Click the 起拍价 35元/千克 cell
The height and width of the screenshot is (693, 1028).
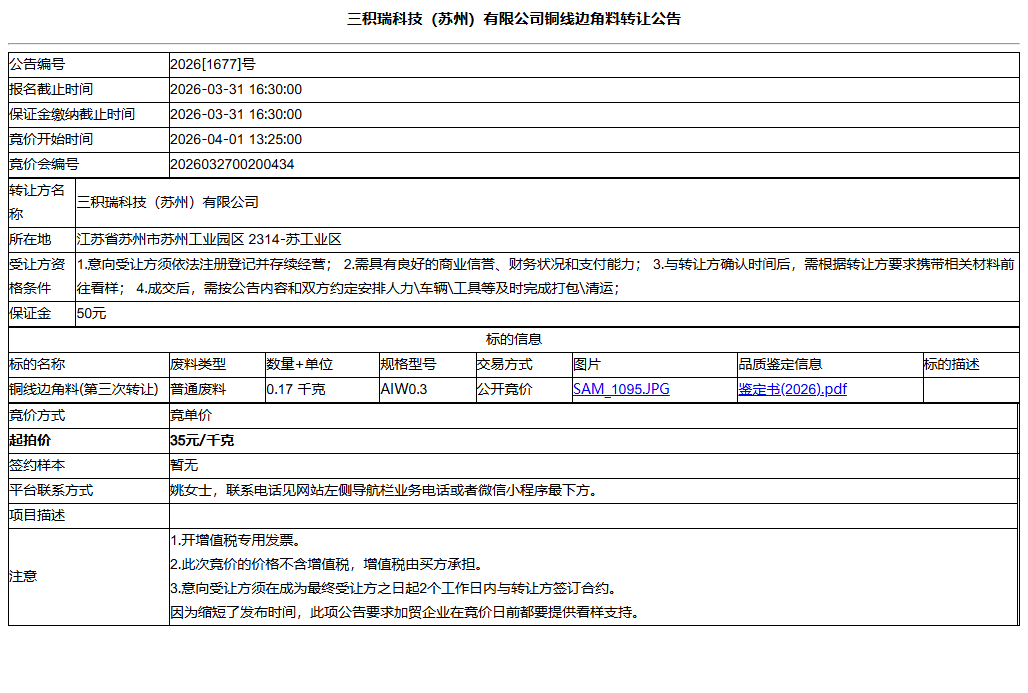[200, 439]
